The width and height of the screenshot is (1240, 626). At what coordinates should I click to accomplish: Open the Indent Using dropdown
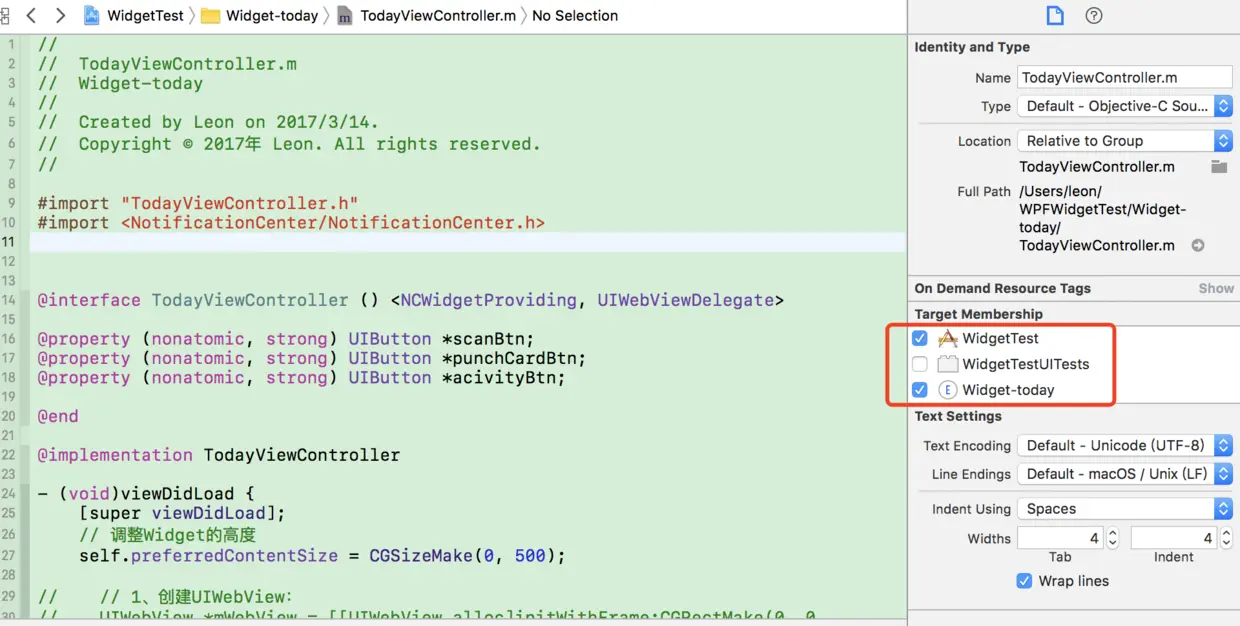pos(1125,509)
